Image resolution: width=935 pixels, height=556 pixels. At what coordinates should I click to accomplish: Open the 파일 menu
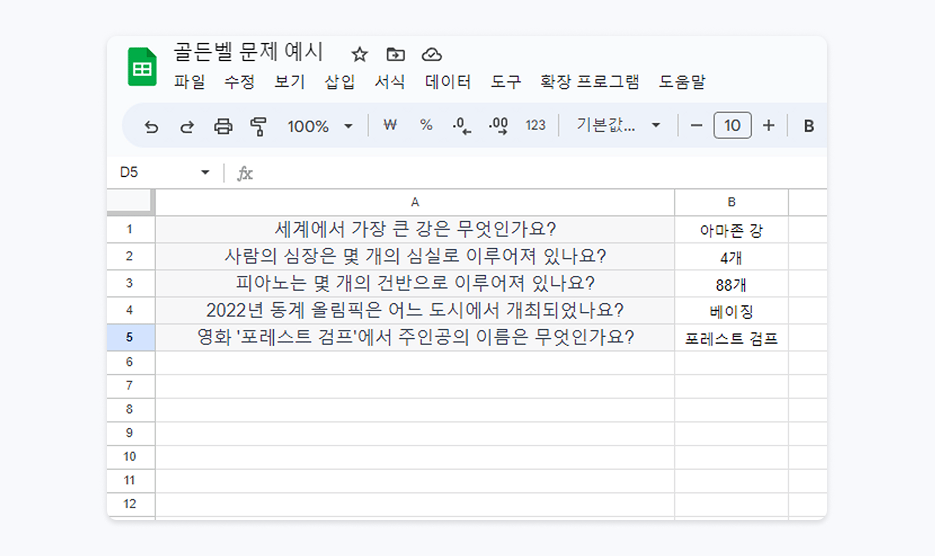[190, 82]
